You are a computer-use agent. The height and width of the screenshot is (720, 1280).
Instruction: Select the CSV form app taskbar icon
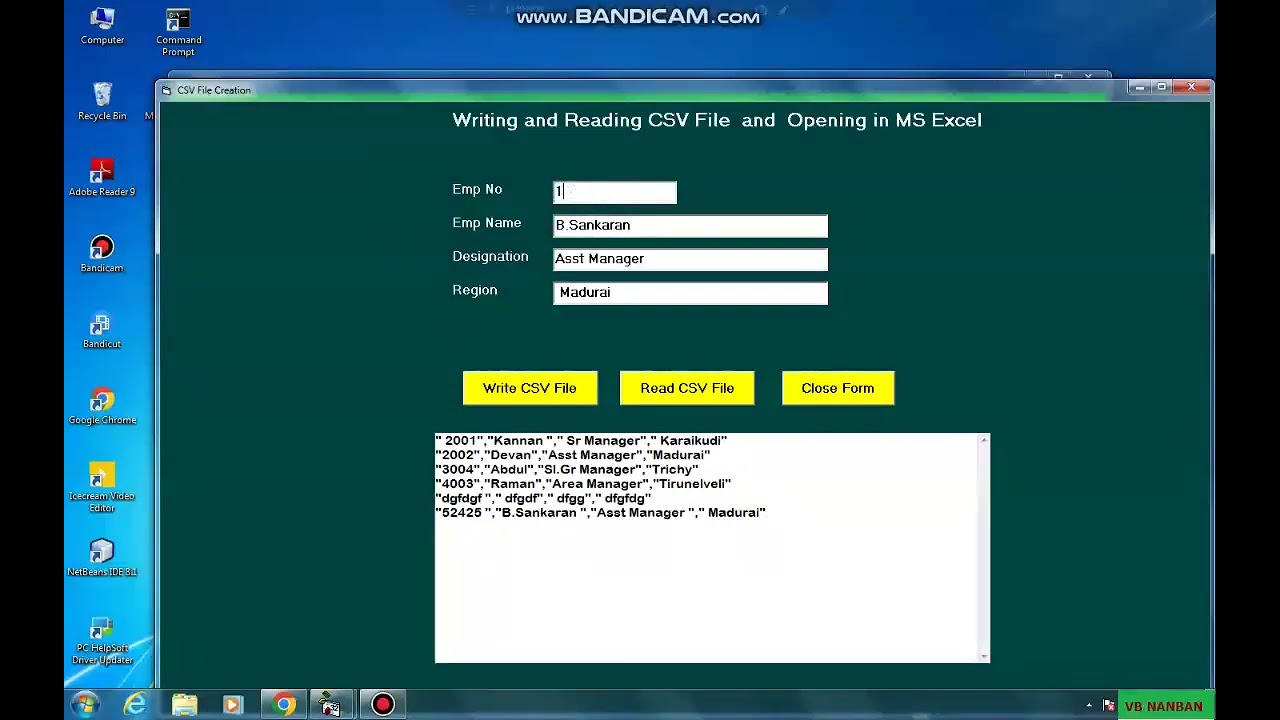tap(331, 705)
